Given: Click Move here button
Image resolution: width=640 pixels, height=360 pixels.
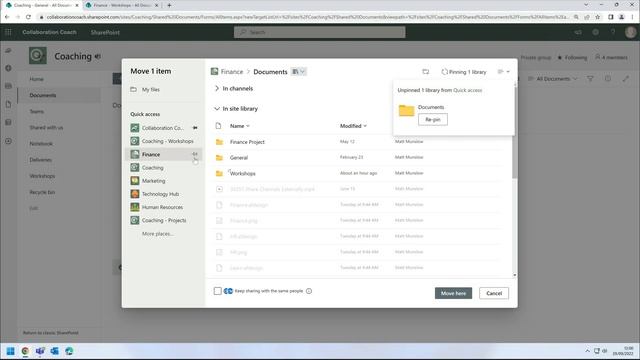Looking at the screenshot, I should [x=453, y=293].
